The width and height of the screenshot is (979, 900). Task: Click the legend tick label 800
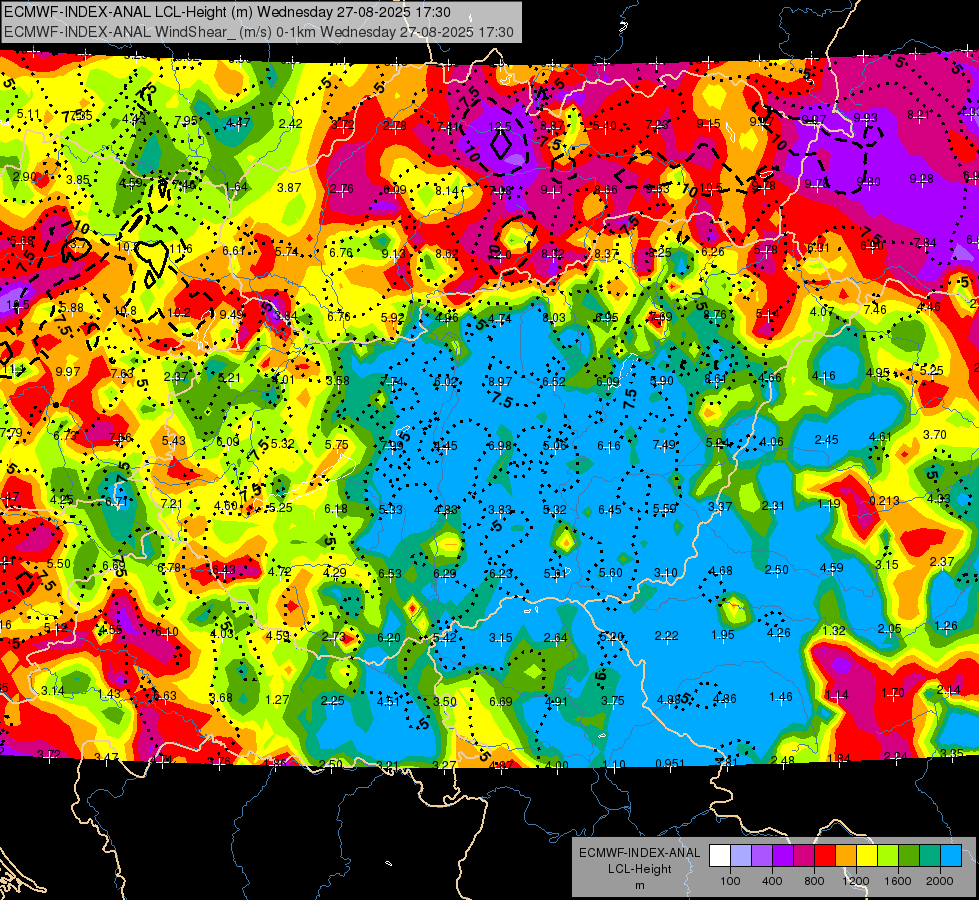(x=814, y=881)
